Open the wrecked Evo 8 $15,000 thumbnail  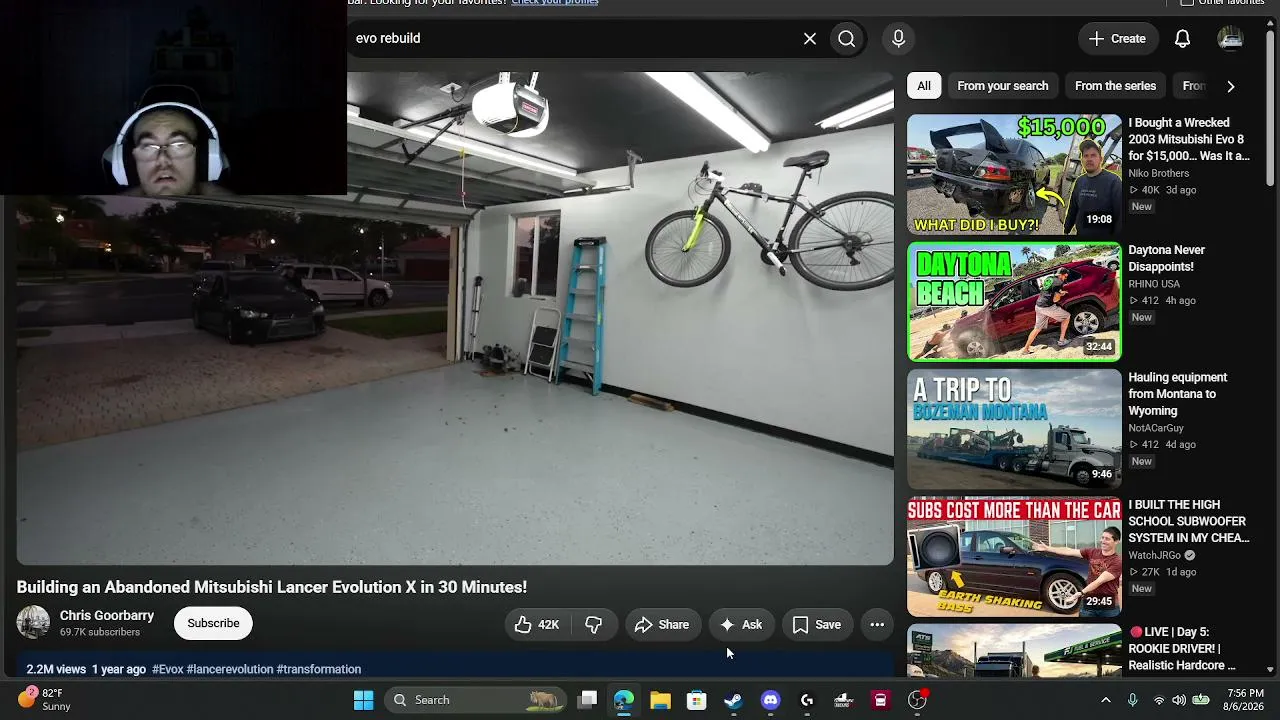(x=1014, y=174)
